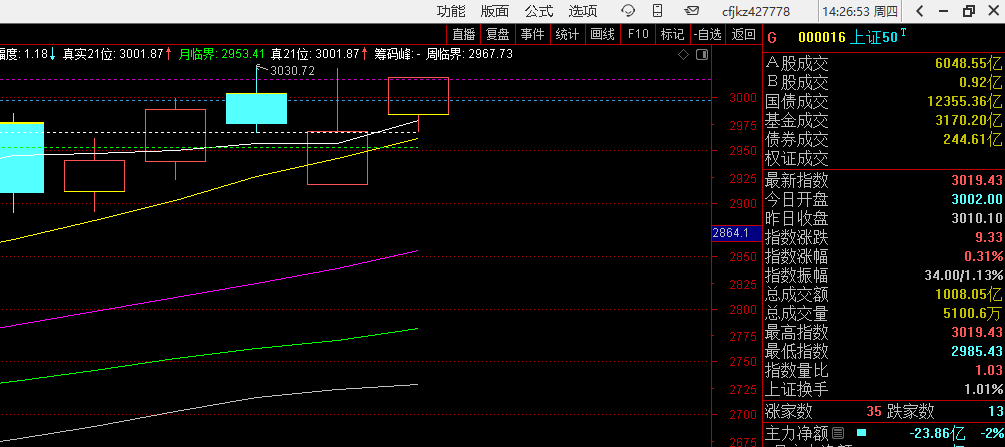
Task: Click the 主力净额 value -23.86亿
Action: coord(937,433)
